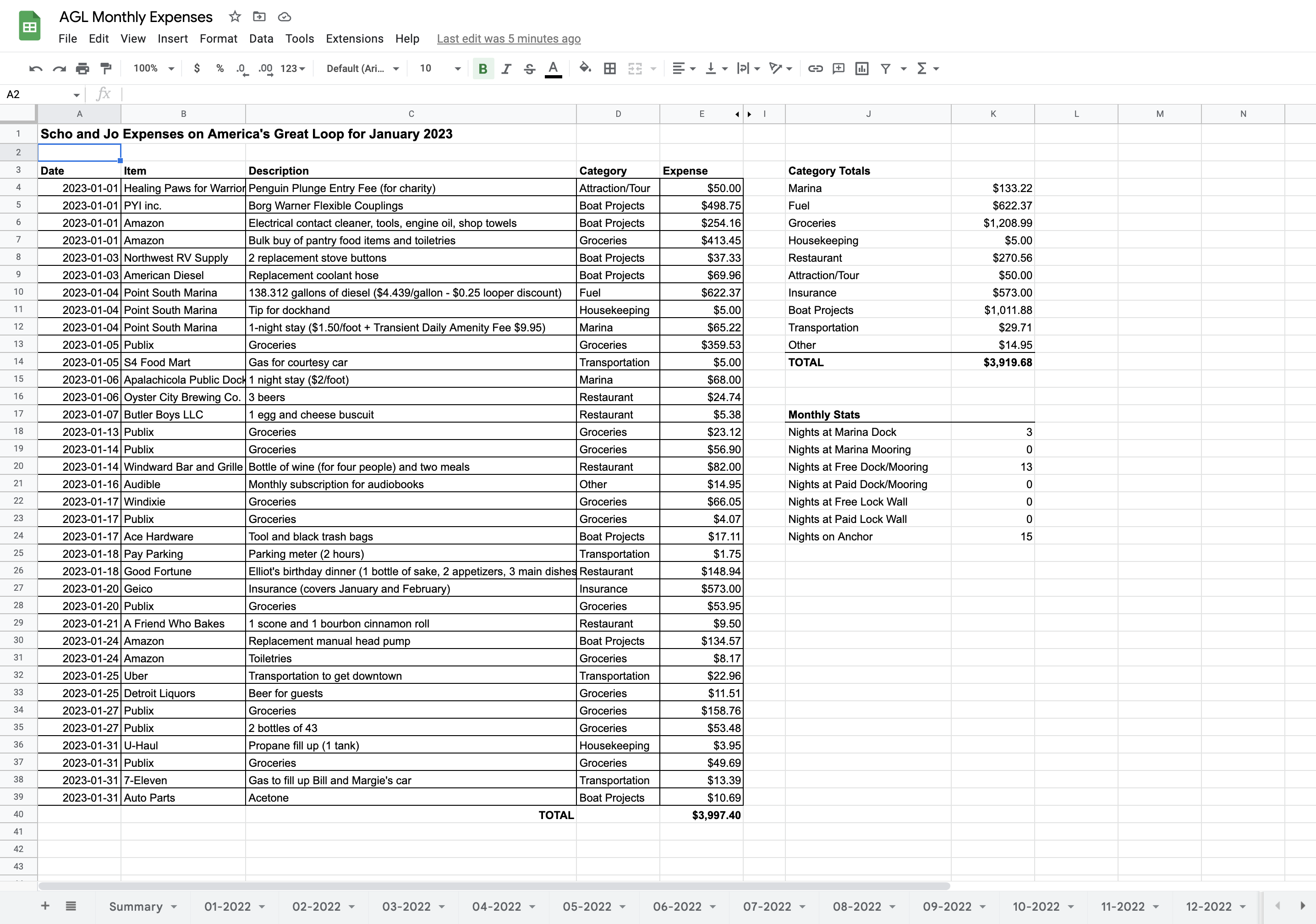Open the font size dropdown
This screenshot has width=1316, height=924.
457,69
